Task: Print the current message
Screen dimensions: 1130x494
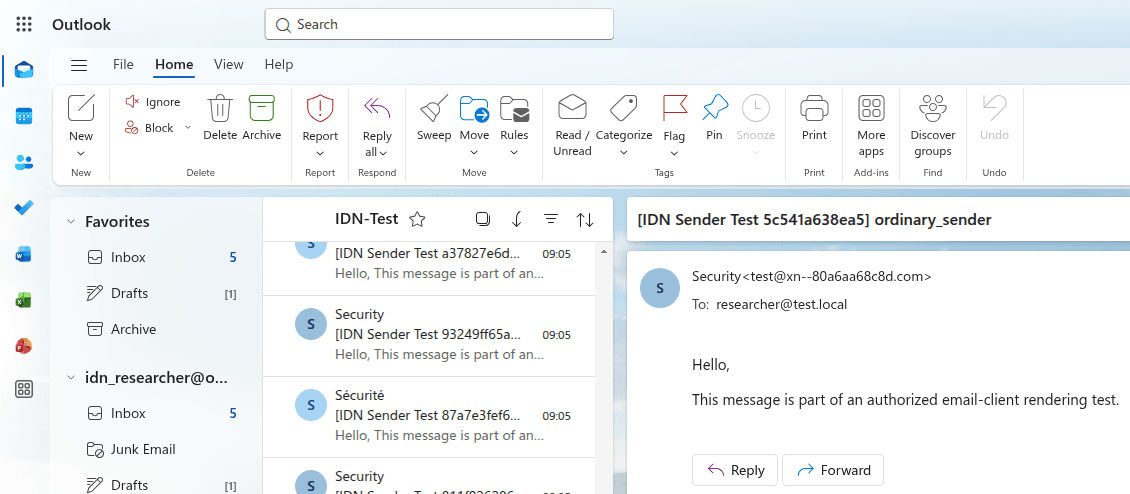Action: point(814,118)
